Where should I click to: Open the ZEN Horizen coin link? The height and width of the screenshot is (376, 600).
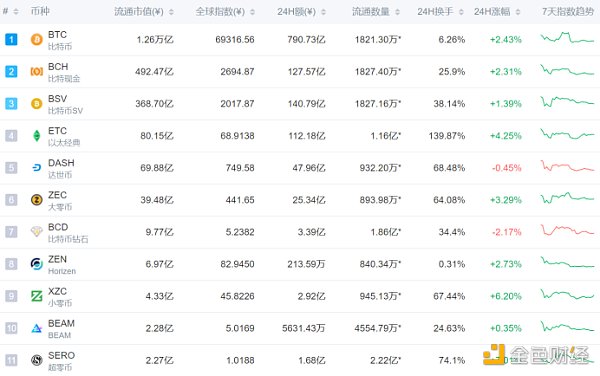[x=62, y=264]
